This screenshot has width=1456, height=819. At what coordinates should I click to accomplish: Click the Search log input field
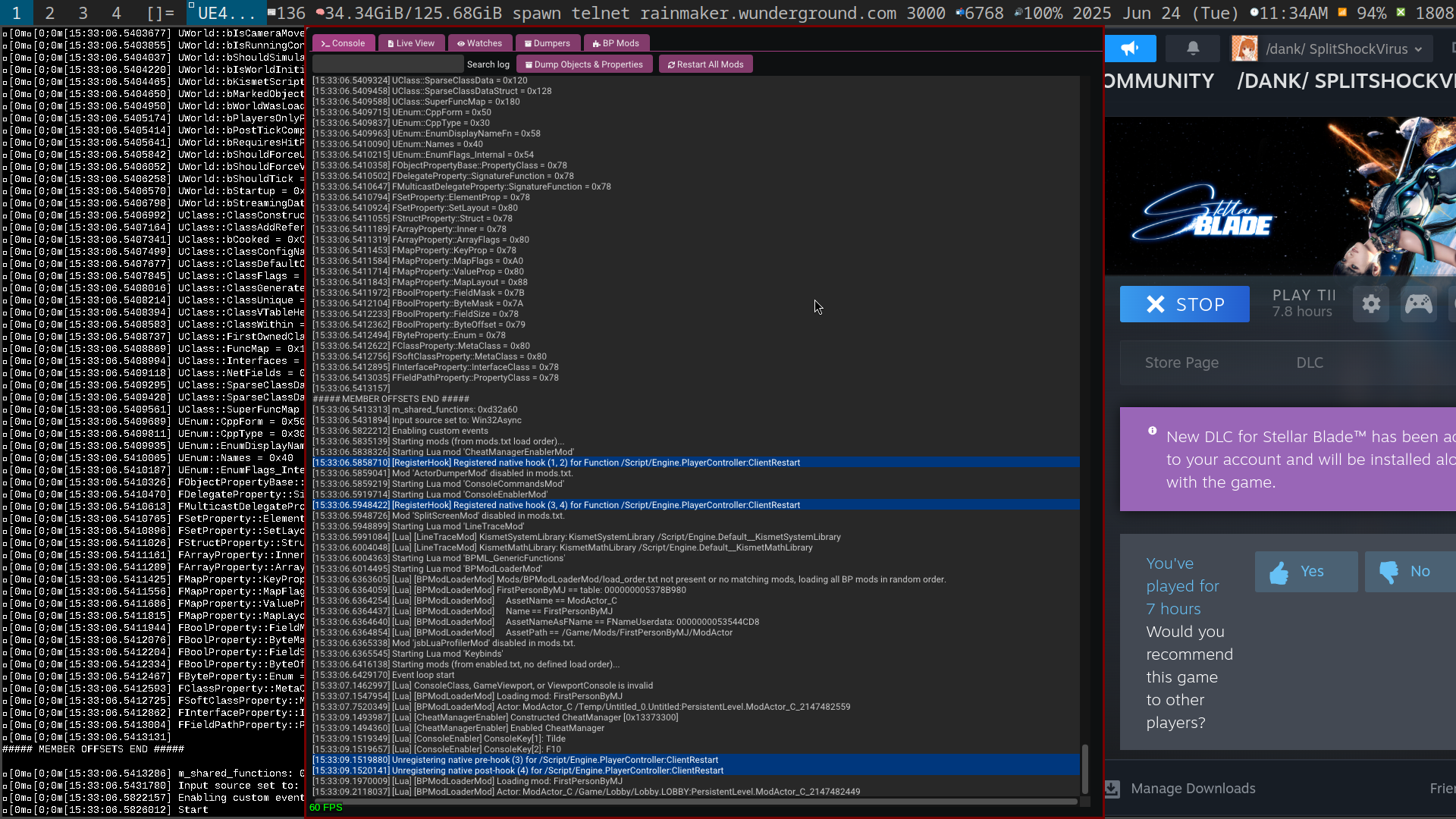(x=388, y=64)
